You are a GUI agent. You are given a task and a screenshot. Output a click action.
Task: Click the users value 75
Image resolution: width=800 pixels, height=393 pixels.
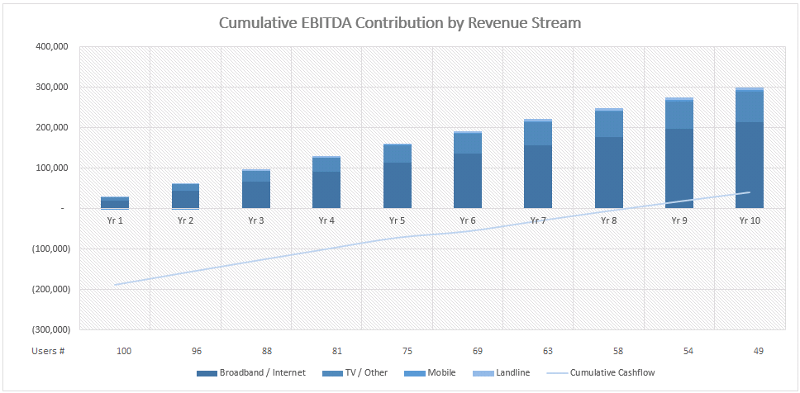(x=408, y=351)
